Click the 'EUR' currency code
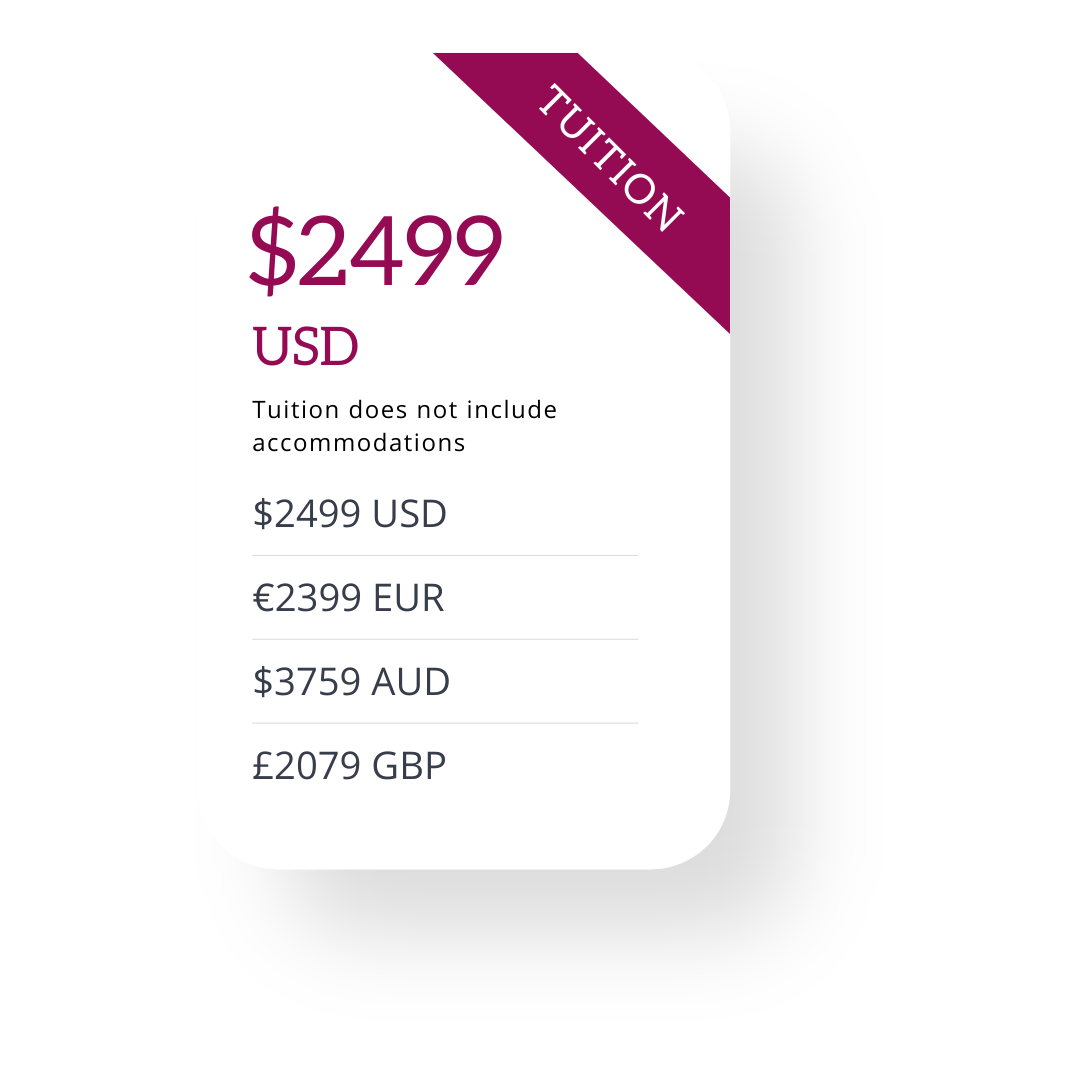Viewport: 1080px width, 1080px height. (408, 598)
